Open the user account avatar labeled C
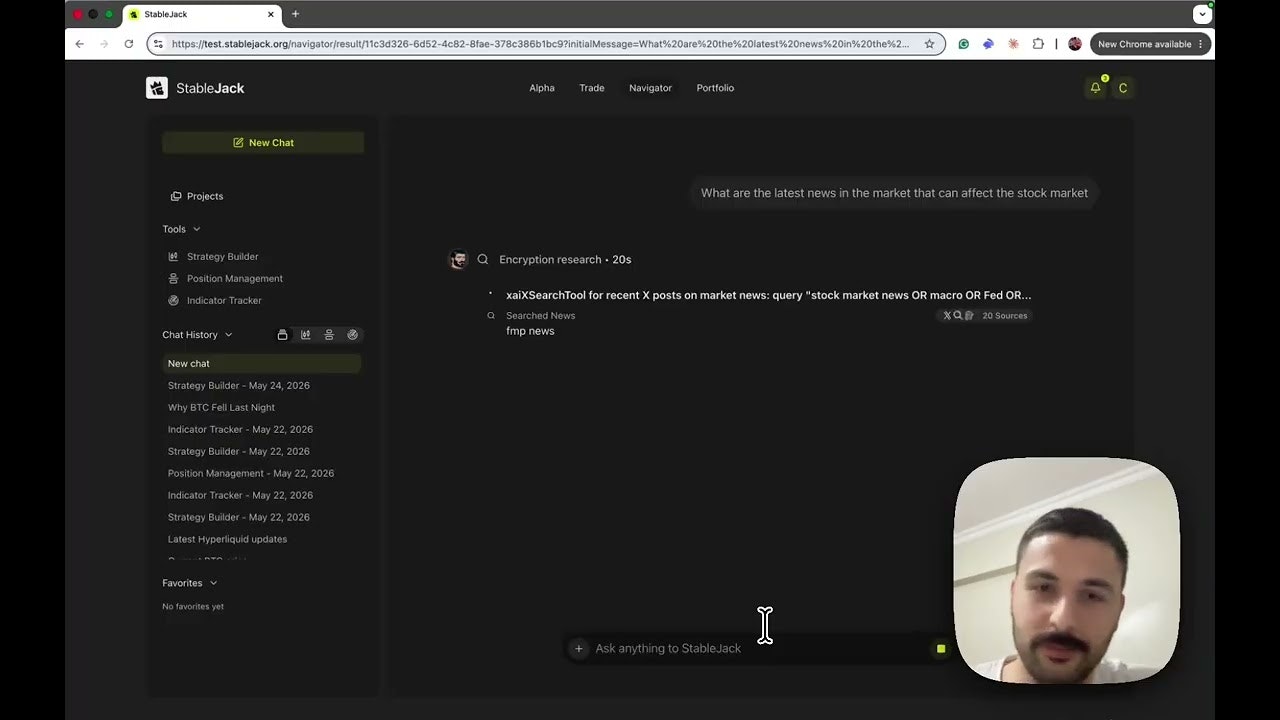 point(1123,88)
